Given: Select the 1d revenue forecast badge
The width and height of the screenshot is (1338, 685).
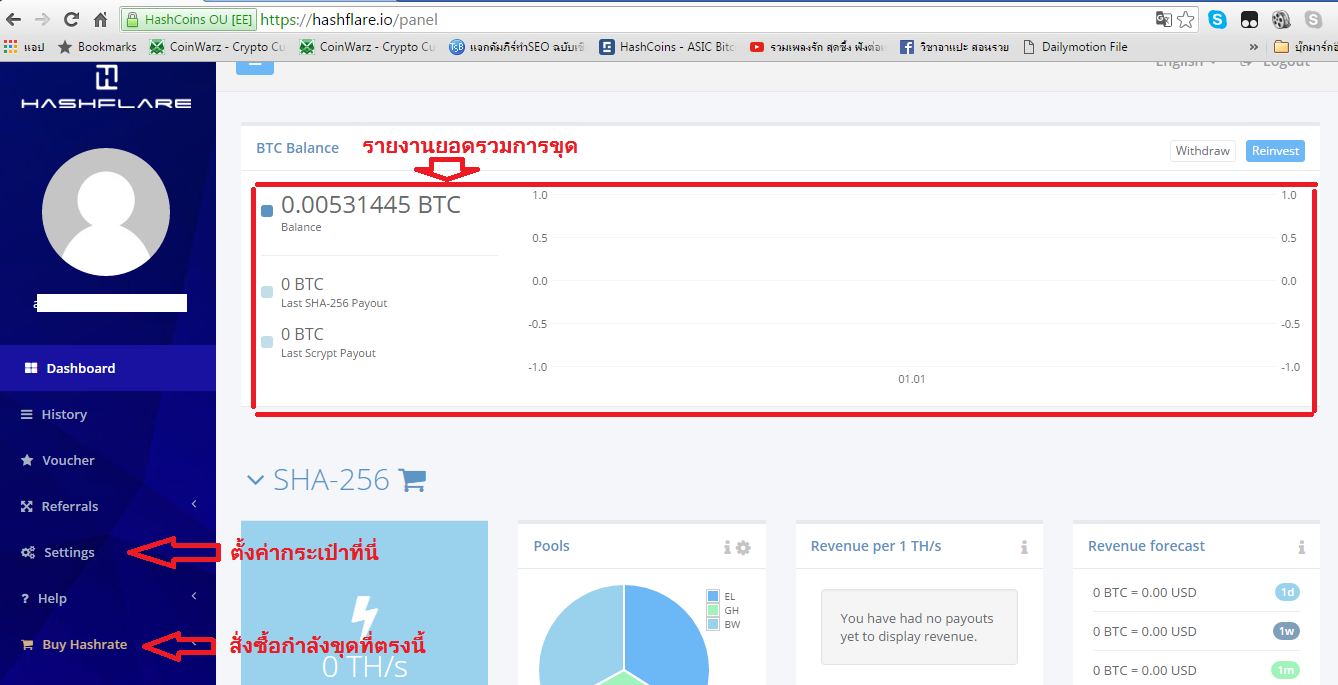Looking at the screenshot, I should (1287, 592).
